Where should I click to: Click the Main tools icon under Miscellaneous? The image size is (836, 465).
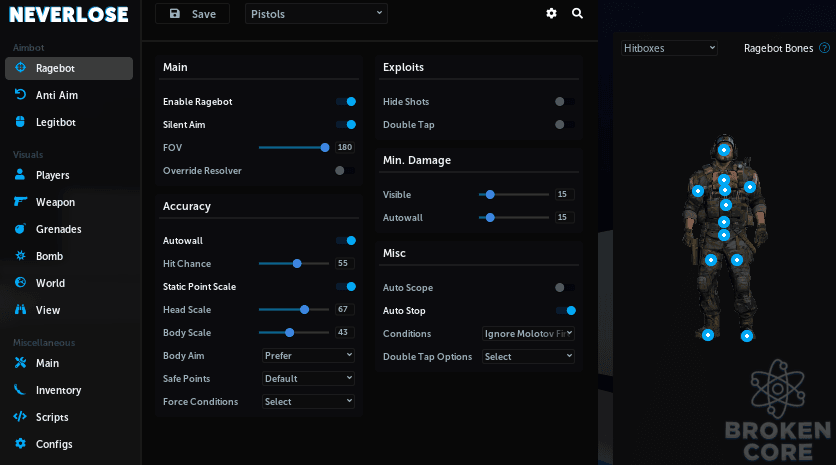(20, 363)
